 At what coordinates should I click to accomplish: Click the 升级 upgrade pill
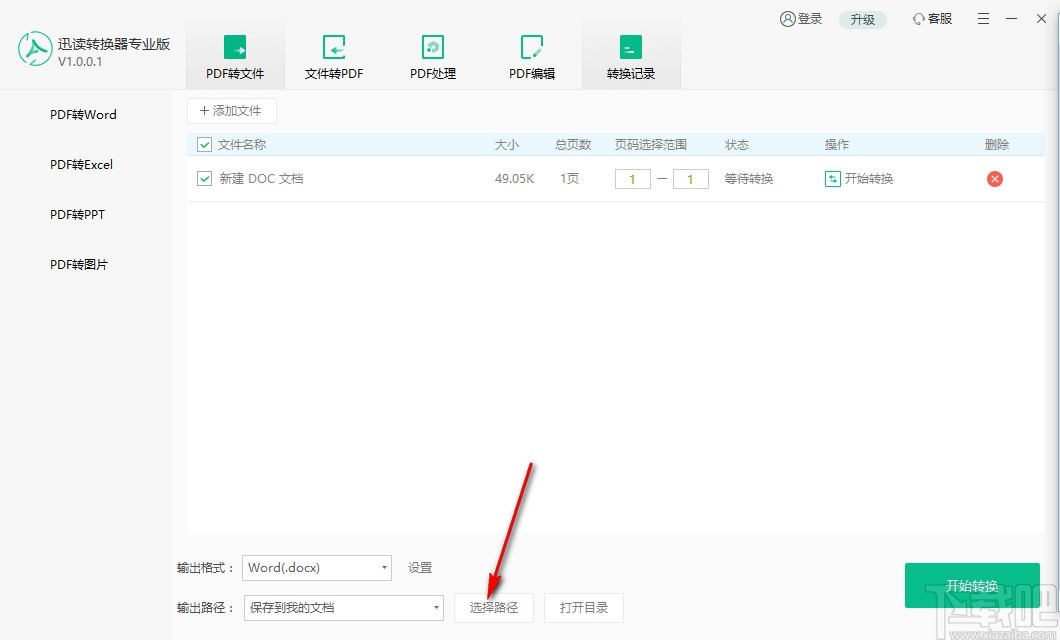pos(862,18)
